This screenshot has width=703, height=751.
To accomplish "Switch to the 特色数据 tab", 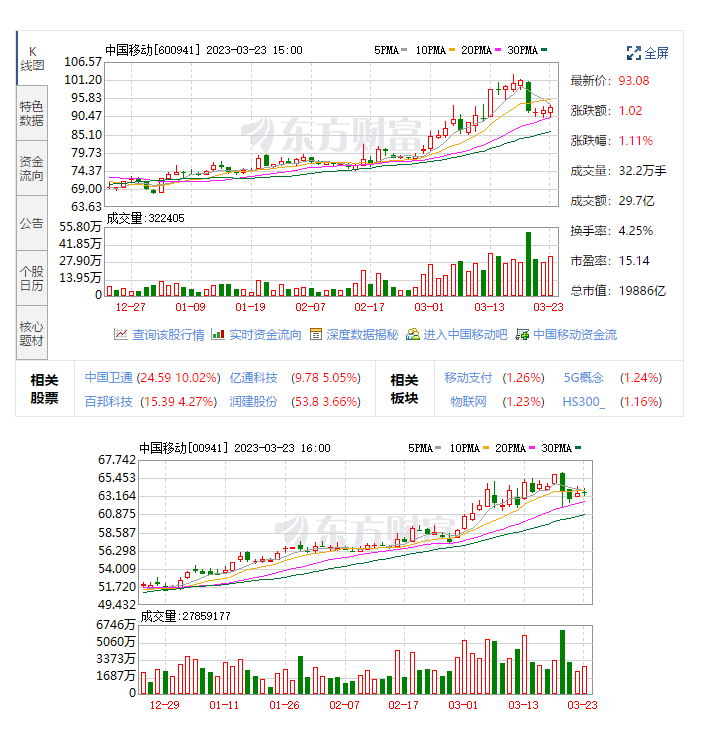I will pyautogui.click(x=32, y=114).
